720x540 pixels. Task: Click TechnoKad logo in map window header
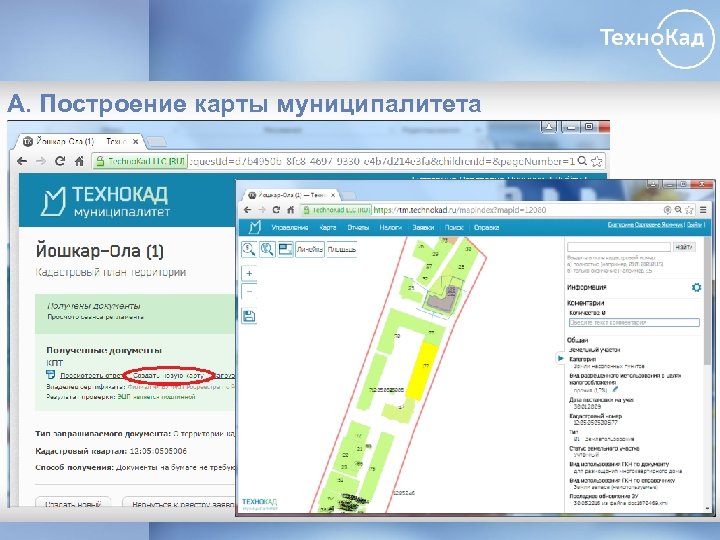[x=254, y=227]
